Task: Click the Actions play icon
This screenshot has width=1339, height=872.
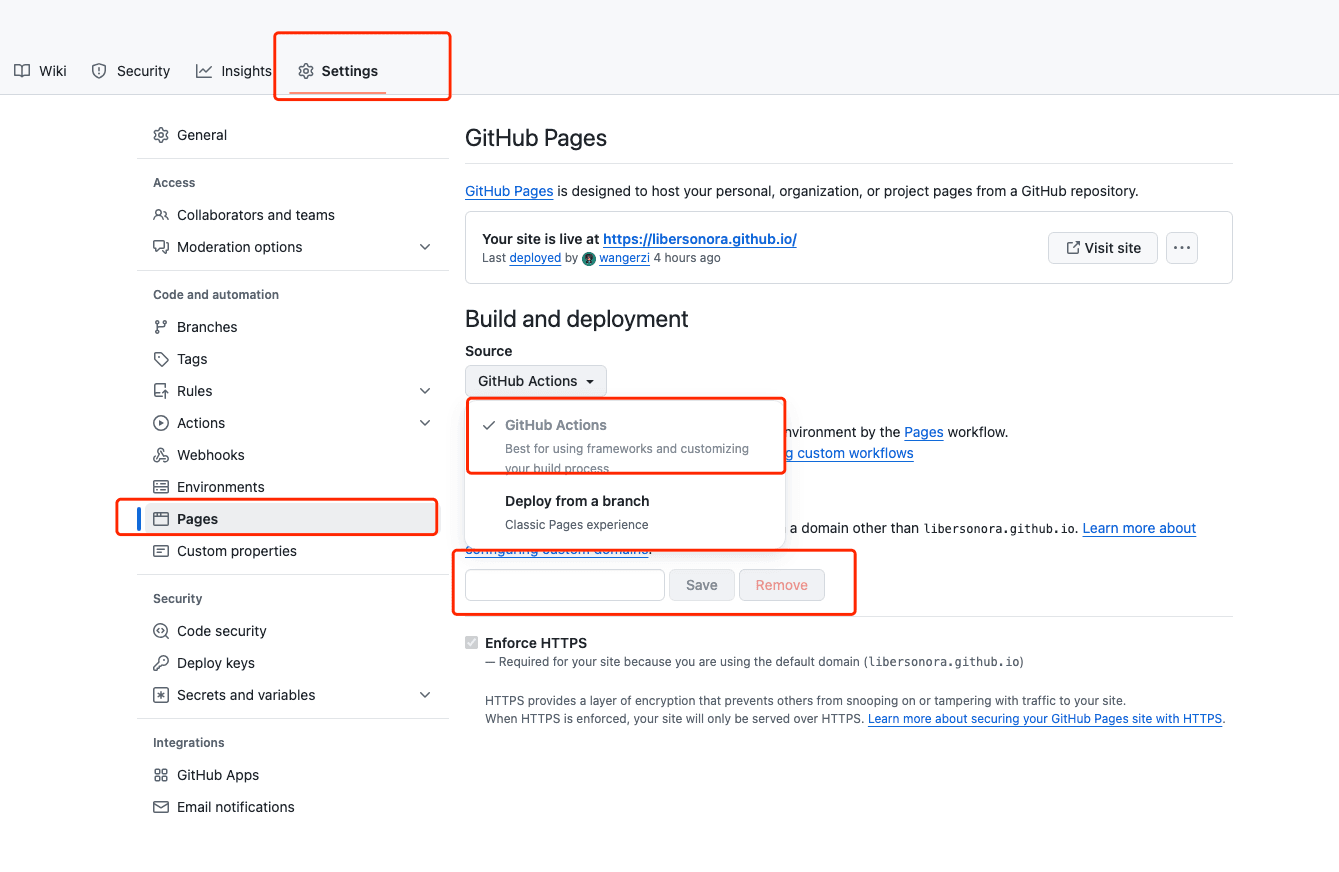Action: (161, 423)
